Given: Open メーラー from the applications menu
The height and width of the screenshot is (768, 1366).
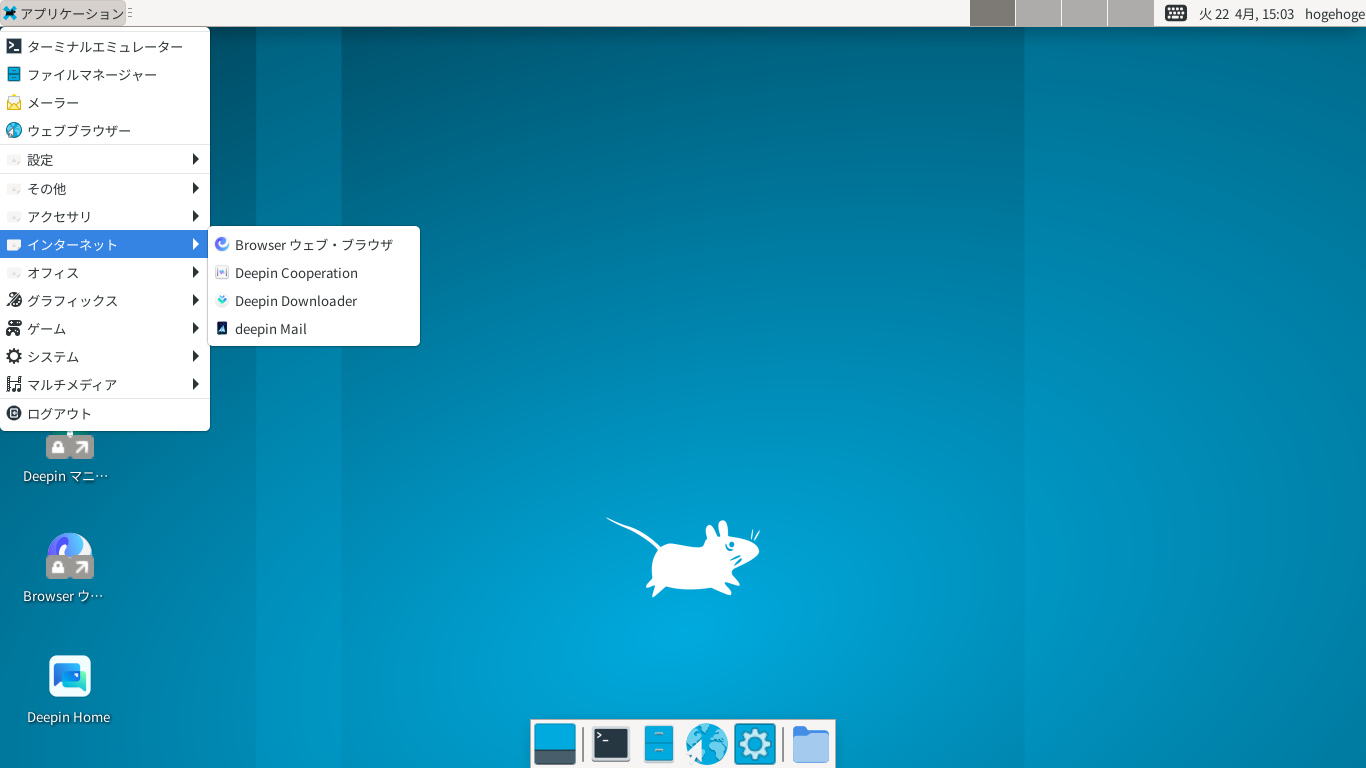Looking at the screenshot, I should click(105, 102).
